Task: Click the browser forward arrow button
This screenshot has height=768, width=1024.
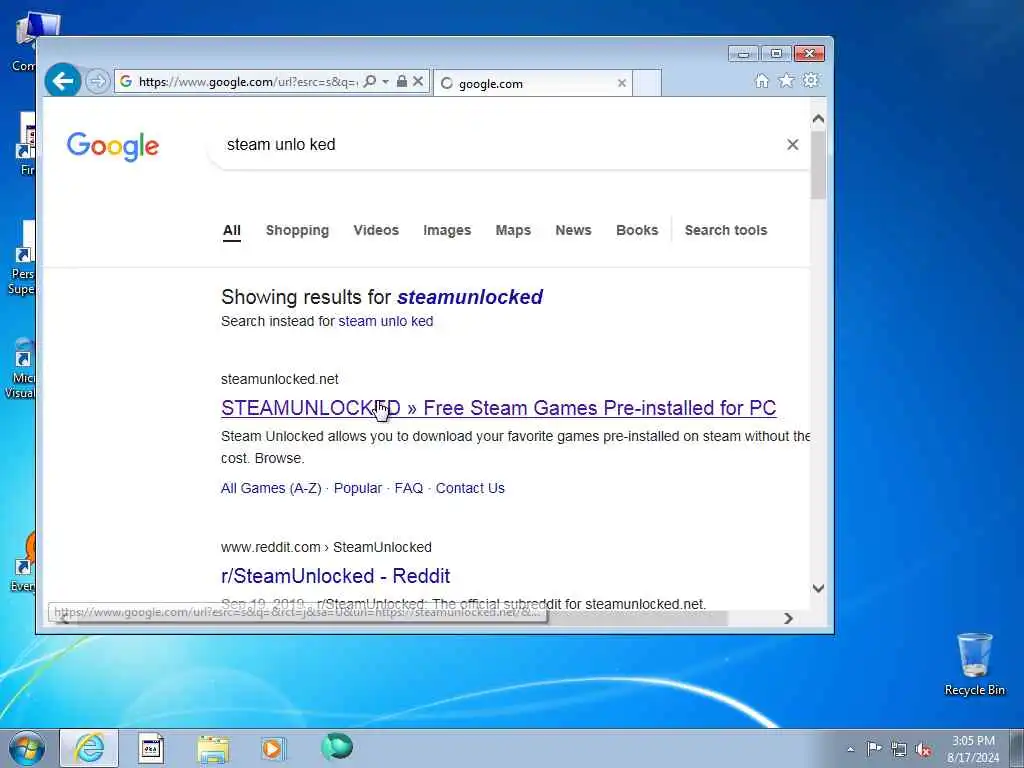Action: coord(98,82)
